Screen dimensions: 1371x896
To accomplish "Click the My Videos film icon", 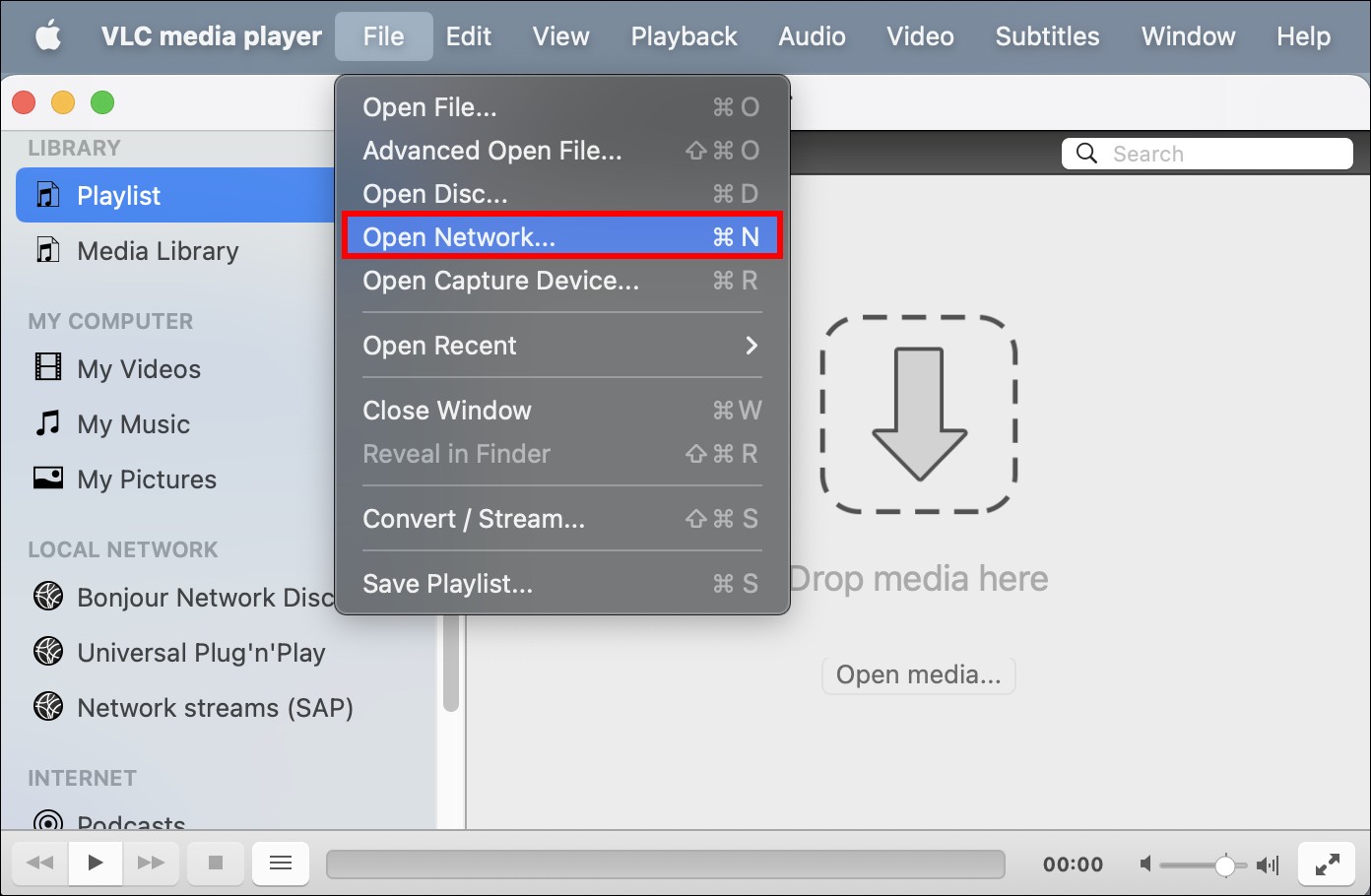I will click(47, 367).
